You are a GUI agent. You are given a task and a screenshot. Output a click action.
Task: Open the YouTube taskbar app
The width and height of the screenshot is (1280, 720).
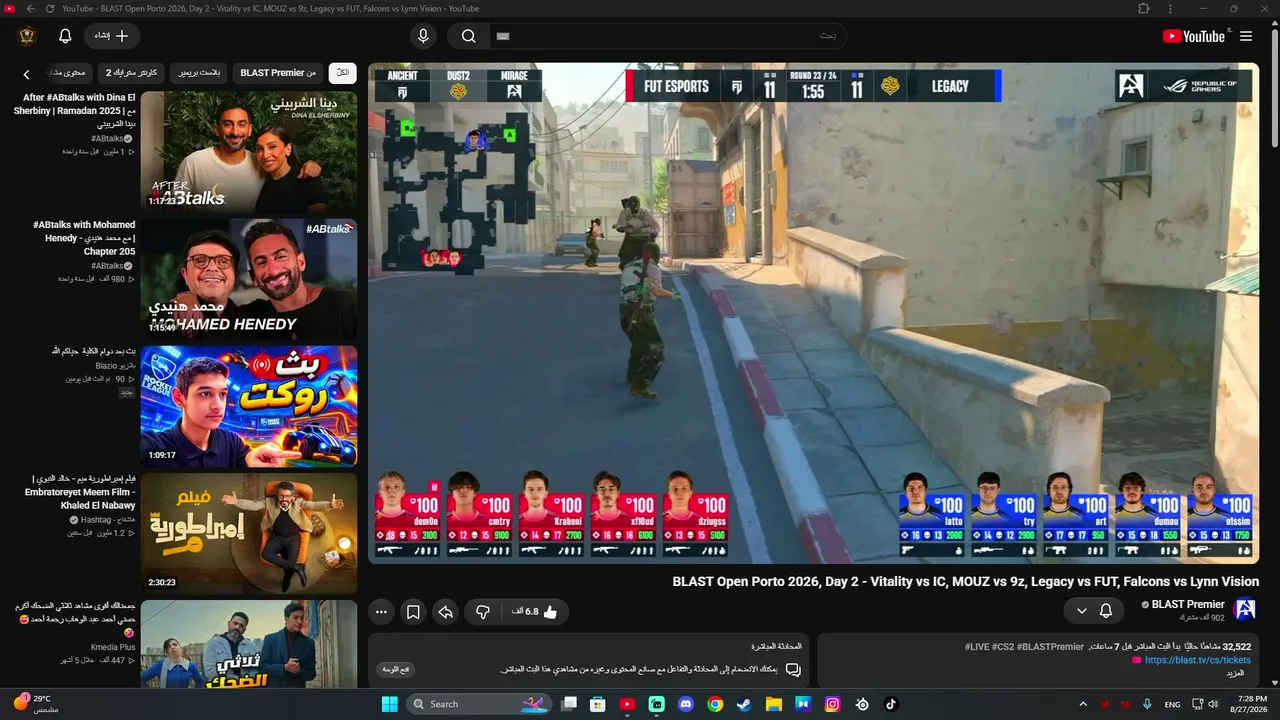[x=627, y=704]
